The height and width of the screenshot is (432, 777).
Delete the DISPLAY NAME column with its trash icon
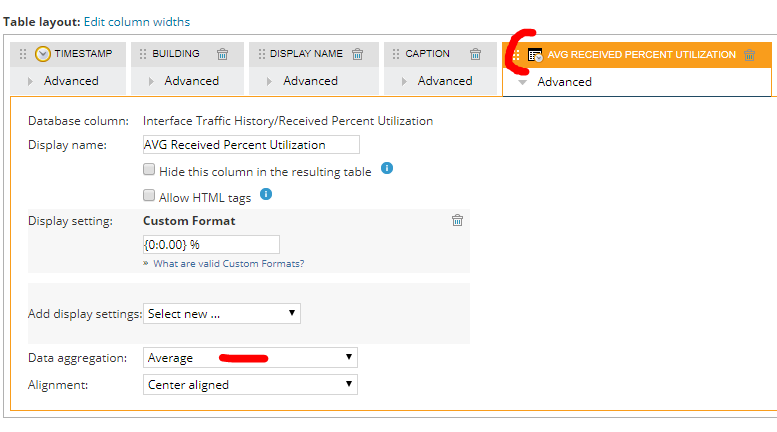click(357, 54)
